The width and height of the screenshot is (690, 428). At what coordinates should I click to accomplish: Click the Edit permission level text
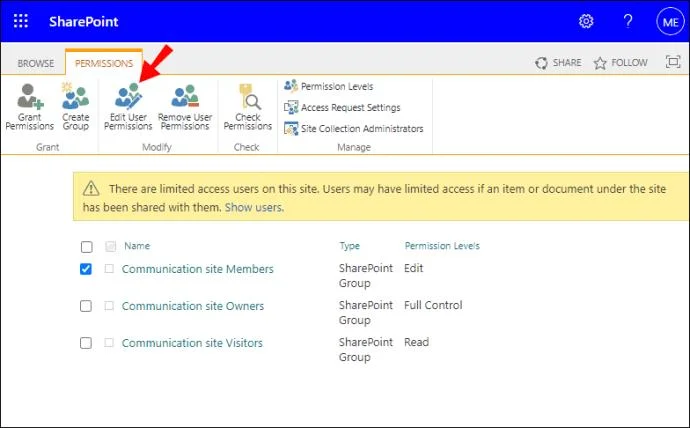click(x=414, y=268)
